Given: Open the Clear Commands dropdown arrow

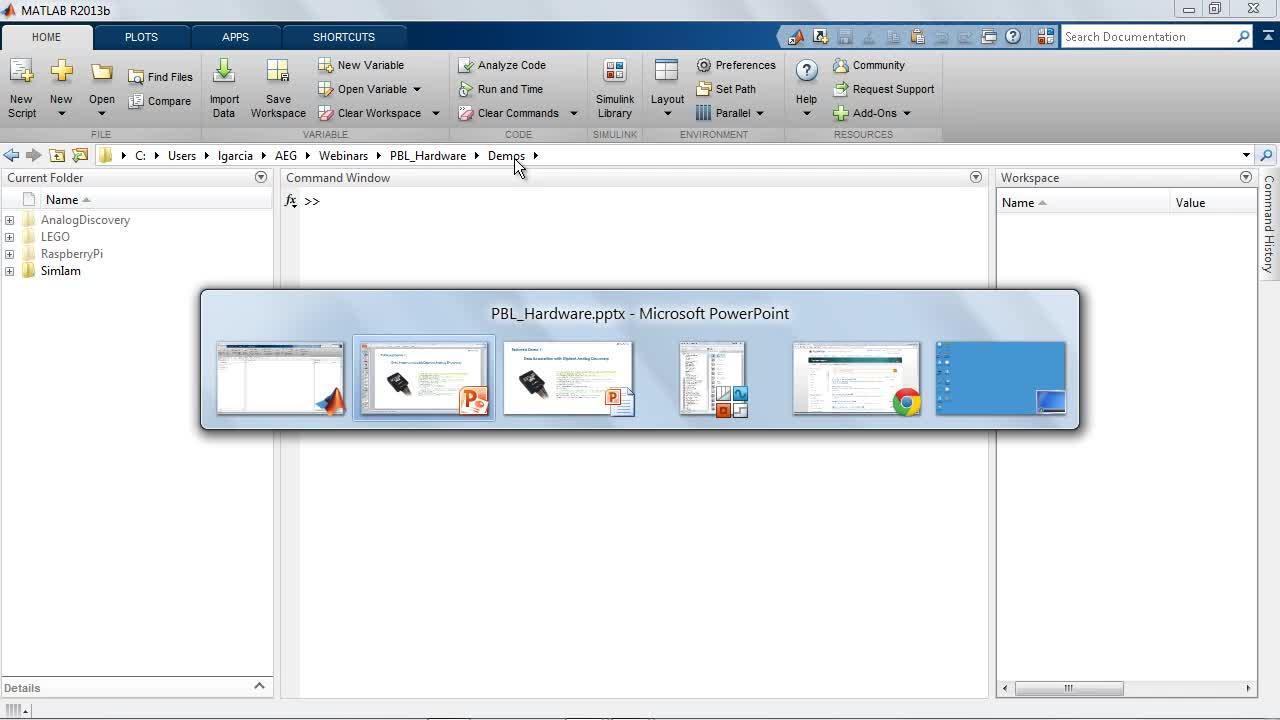Looking at the screenshot, I should 573,113.
